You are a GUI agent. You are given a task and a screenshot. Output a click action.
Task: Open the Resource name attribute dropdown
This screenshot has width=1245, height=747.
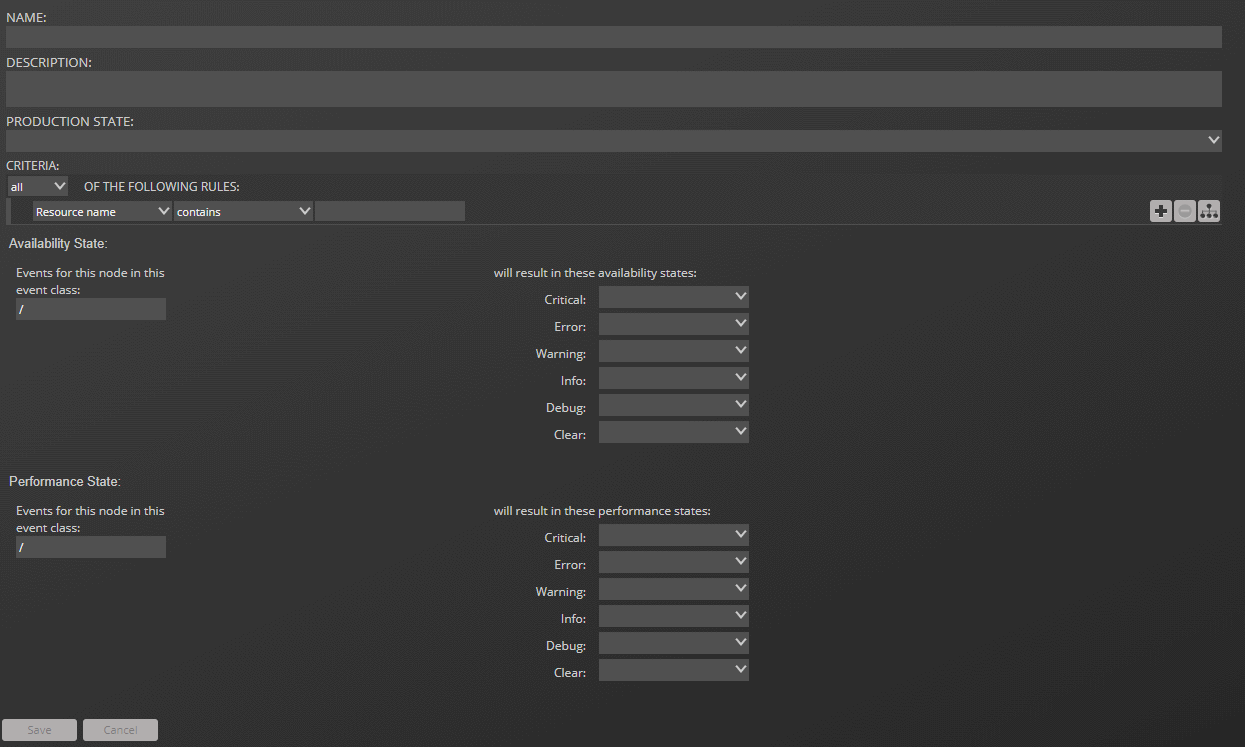103,211
